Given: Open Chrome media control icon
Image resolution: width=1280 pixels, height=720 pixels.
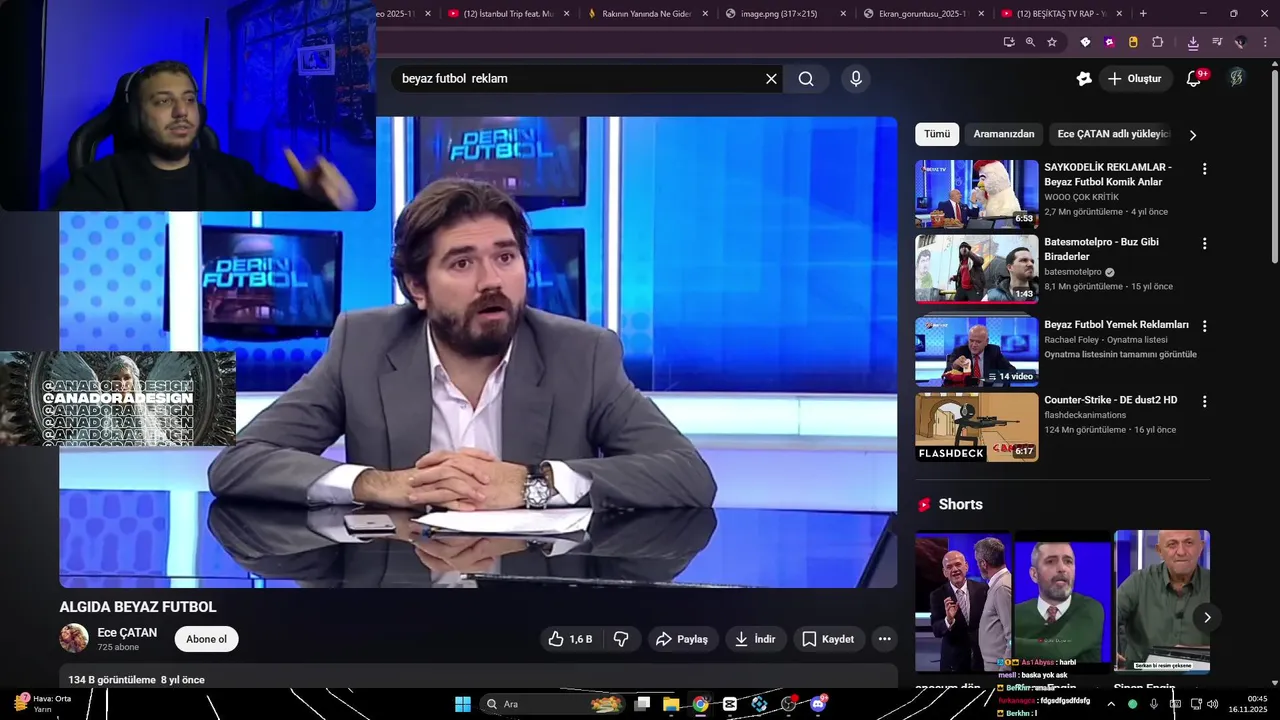Looking at the screenshot, I should (1217, 42).
